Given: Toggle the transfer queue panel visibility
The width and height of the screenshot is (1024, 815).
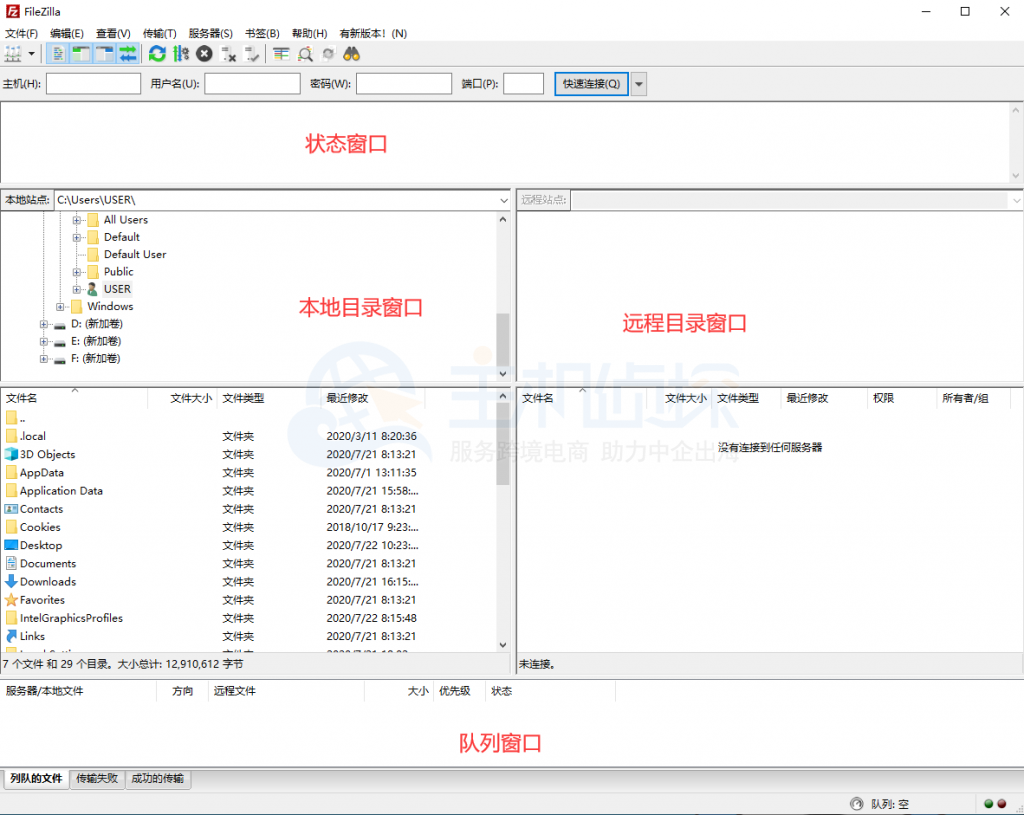Looking at the screenshot, I should pos(126,53).
